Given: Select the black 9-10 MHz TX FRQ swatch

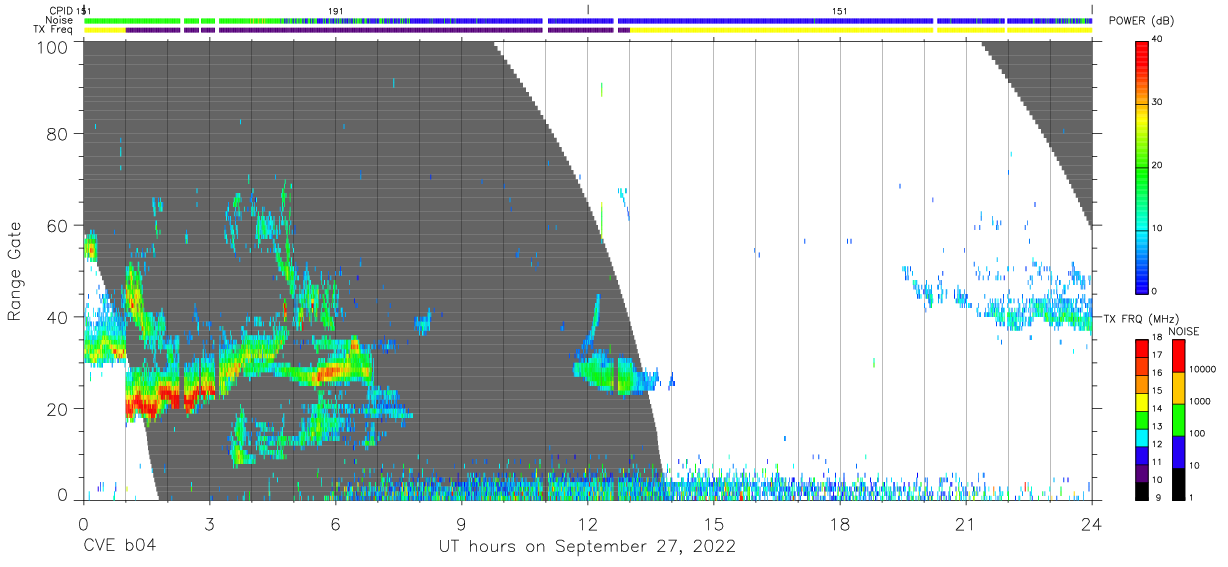Looking at the screenshot, I should click(1142, 489).
